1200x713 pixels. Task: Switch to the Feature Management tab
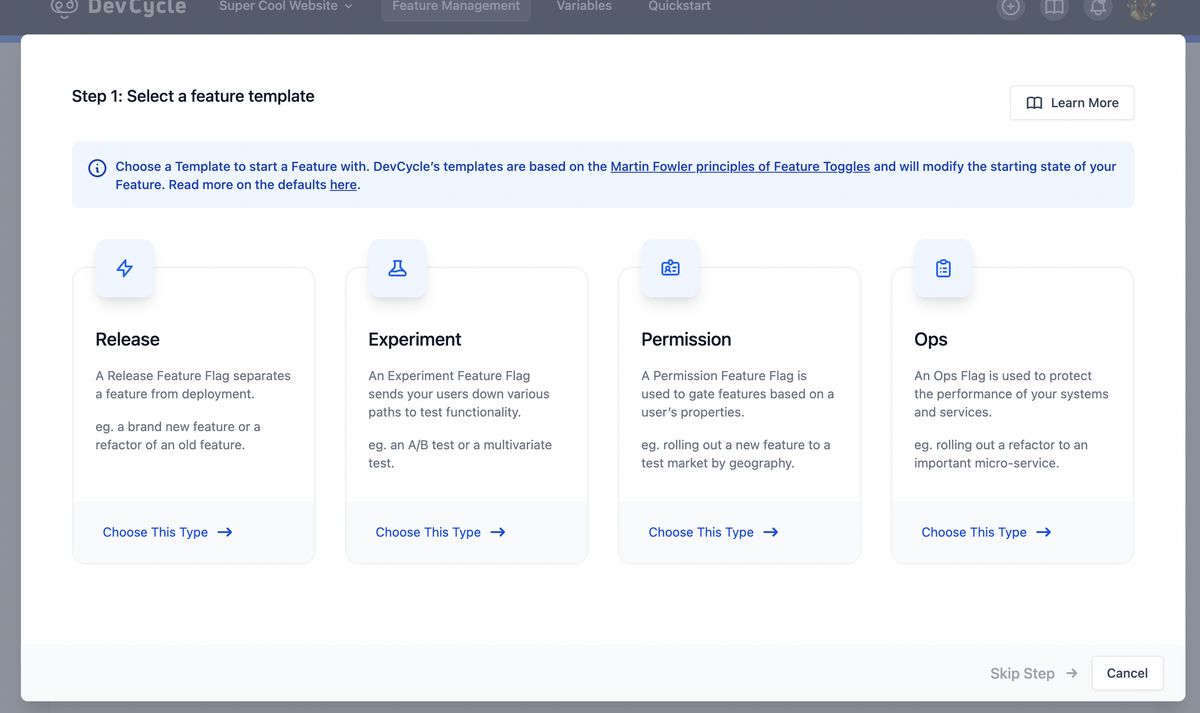455,5
